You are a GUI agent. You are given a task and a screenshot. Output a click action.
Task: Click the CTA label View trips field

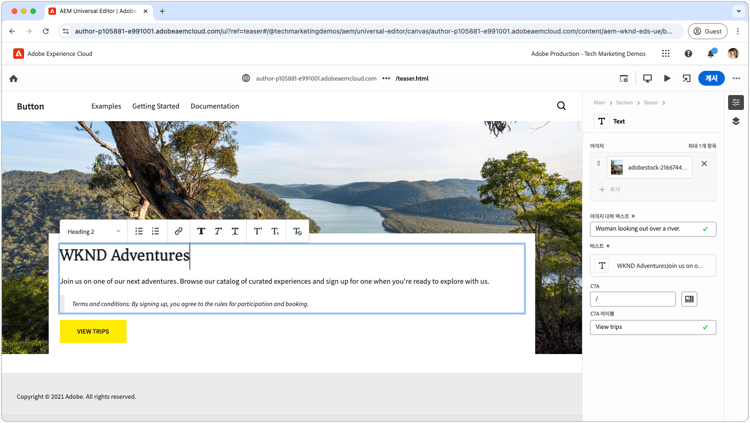(x=653, y=327)
